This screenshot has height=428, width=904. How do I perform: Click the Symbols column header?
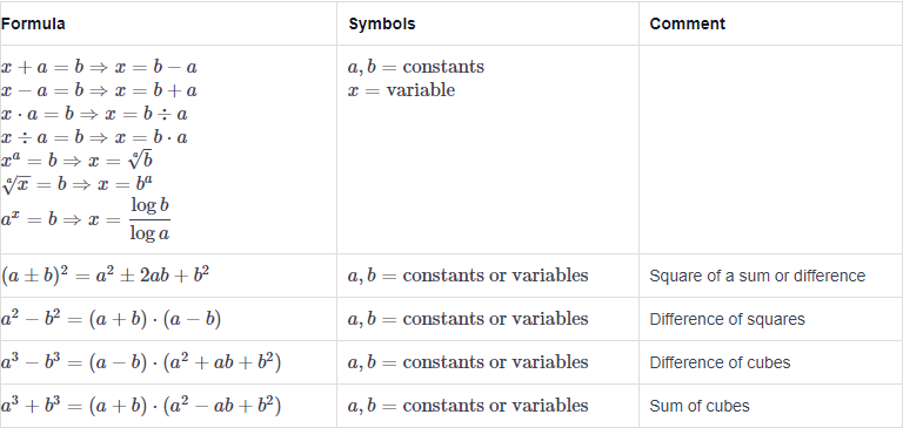(x=382, y=24)
